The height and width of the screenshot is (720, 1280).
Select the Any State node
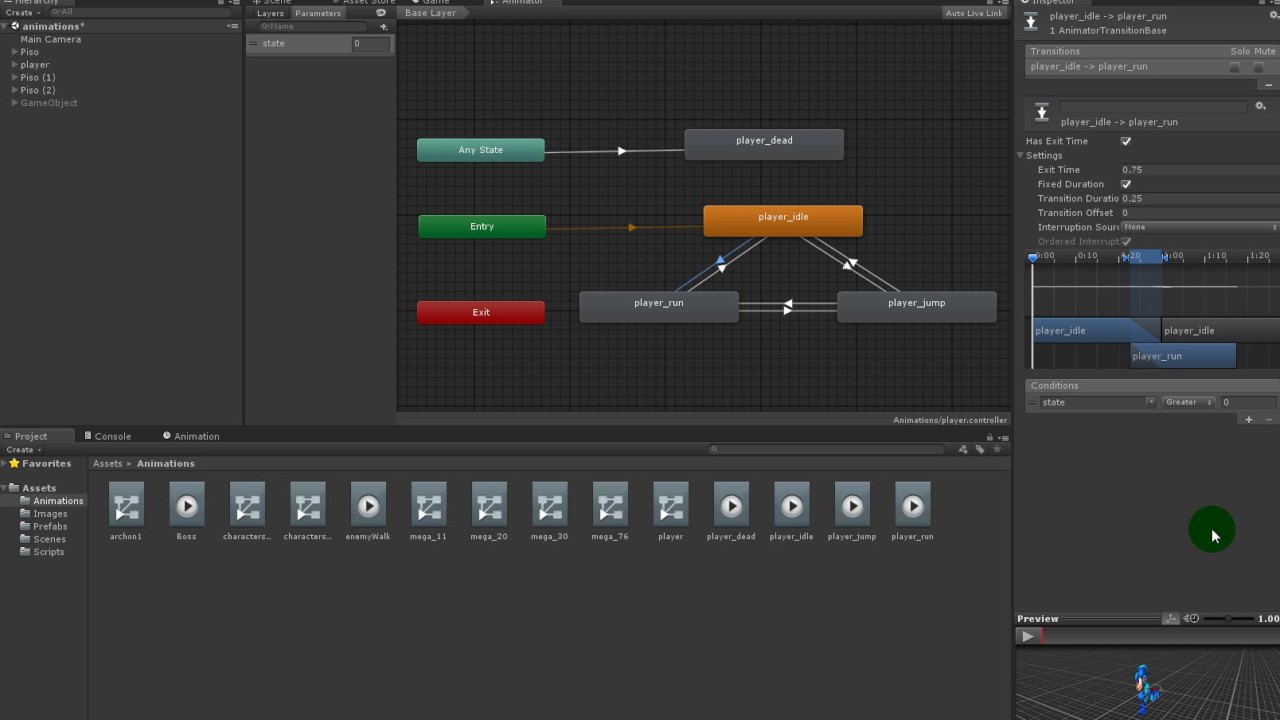pos(481,150)
